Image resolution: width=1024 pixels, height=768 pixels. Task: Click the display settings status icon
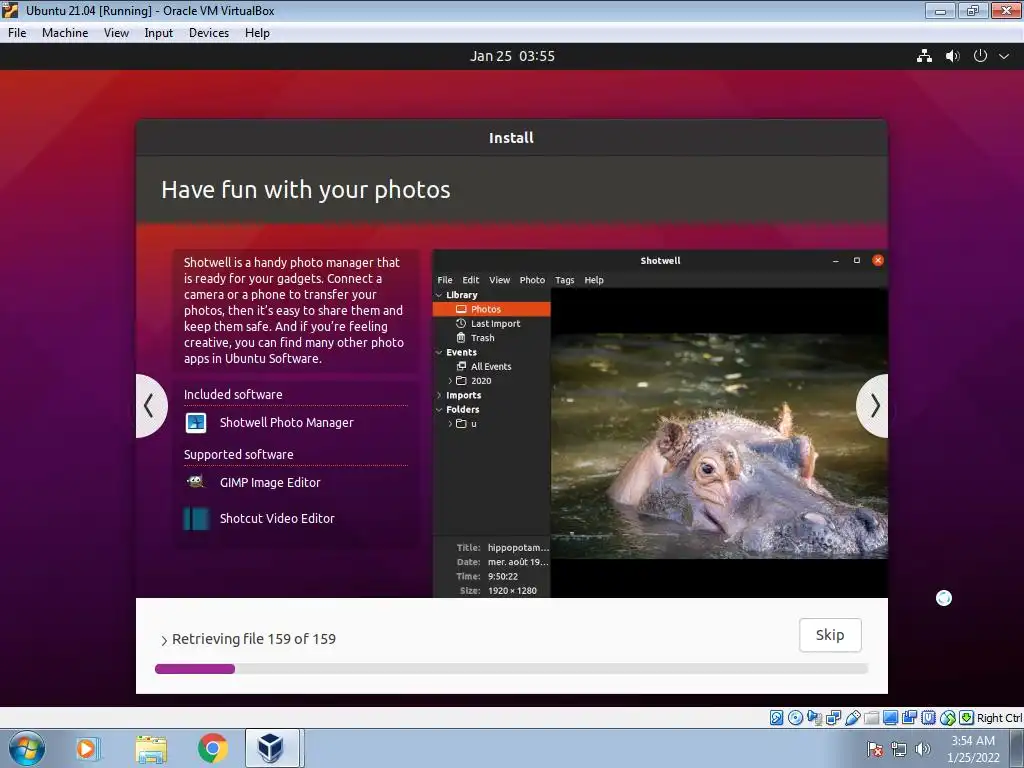coord(891,718)
